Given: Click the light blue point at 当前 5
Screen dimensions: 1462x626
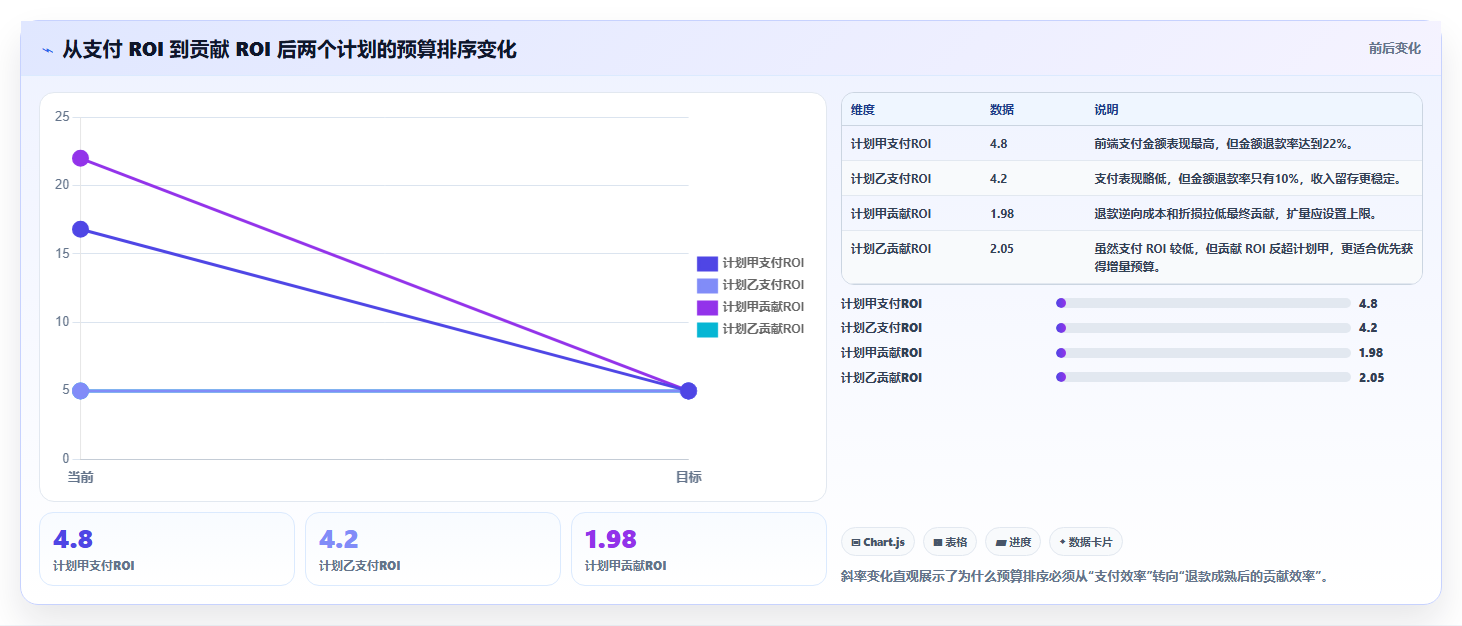Looking at the screenshot, I should point(81,390).
